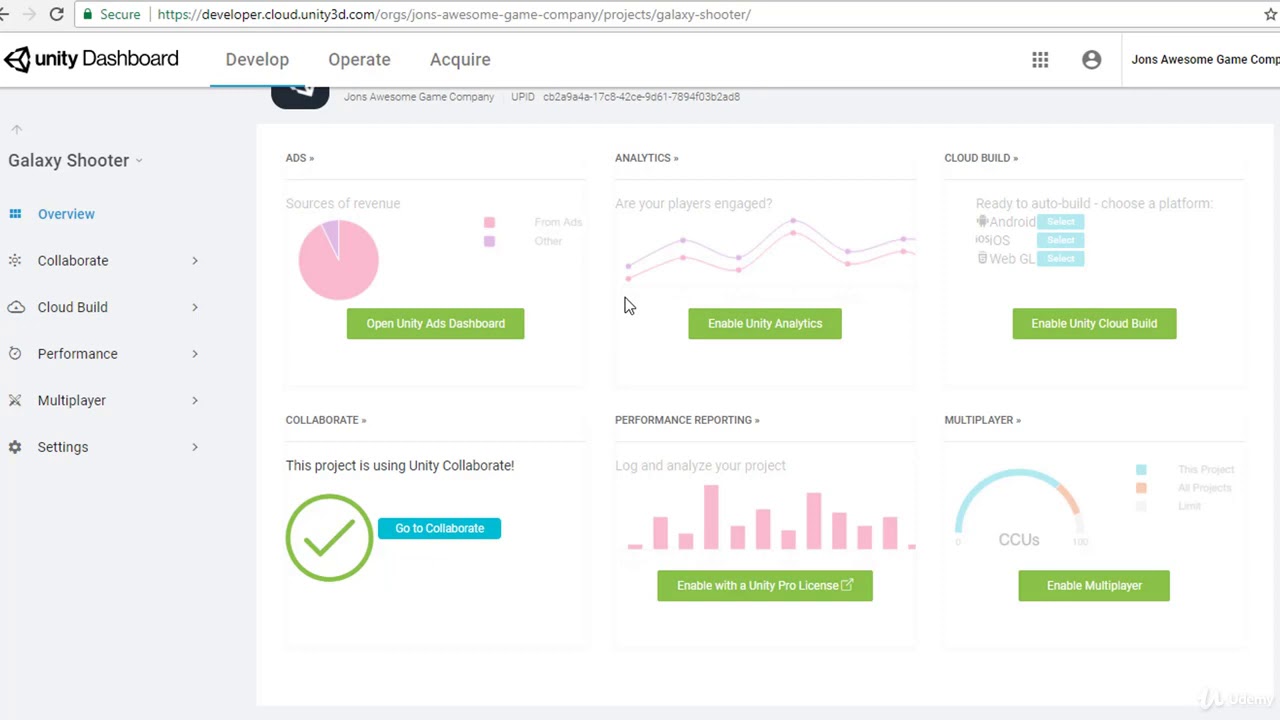Viewport: 1280px width, 720px height.
Task: Open Multiplayer in the sidebar
Action: [71, 401]
